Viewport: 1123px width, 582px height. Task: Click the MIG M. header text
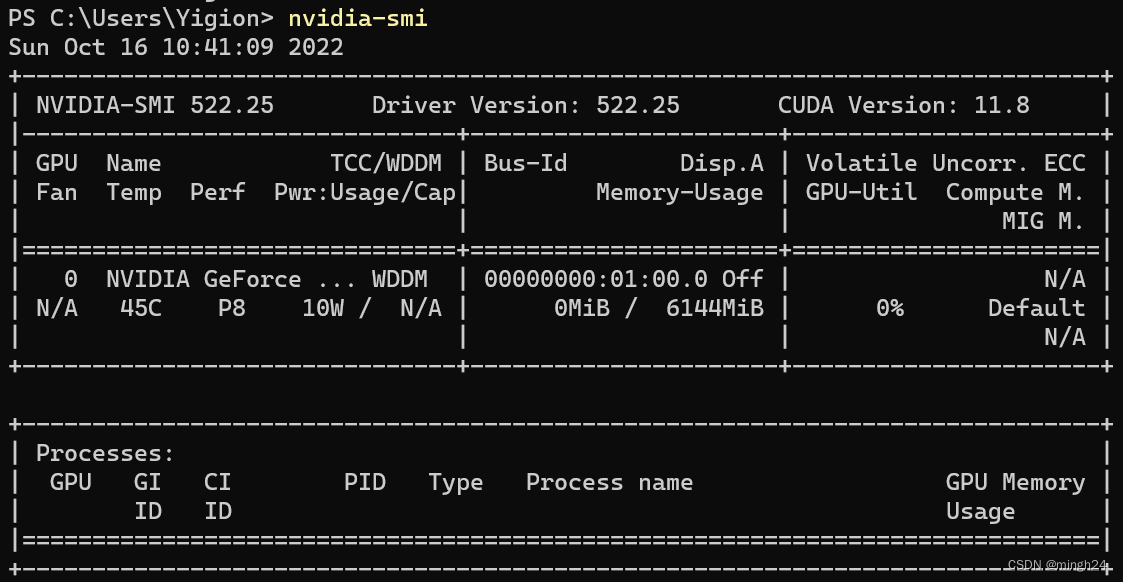tap(1044, 221)
